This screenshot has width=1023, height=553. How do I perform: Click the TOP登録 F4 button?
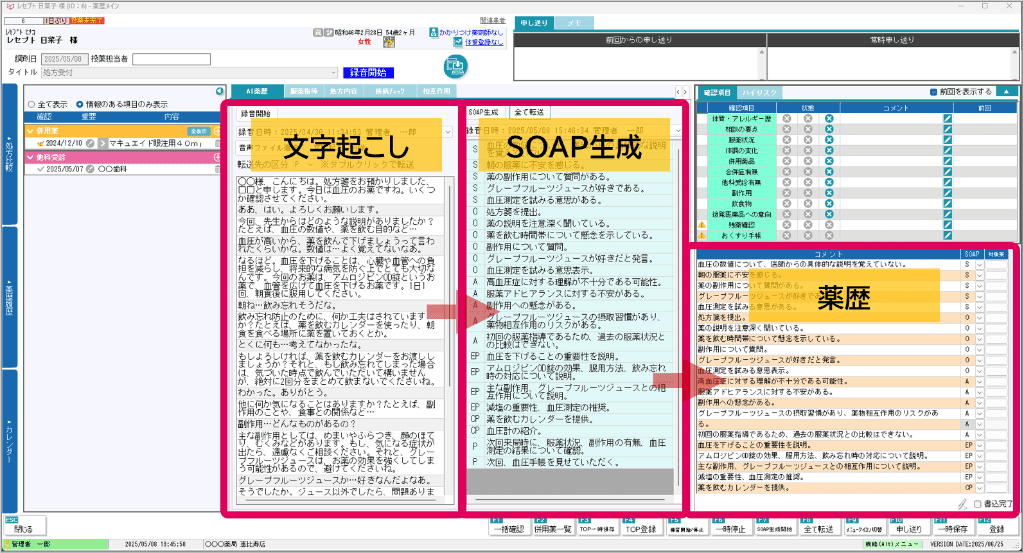[641, 528]
